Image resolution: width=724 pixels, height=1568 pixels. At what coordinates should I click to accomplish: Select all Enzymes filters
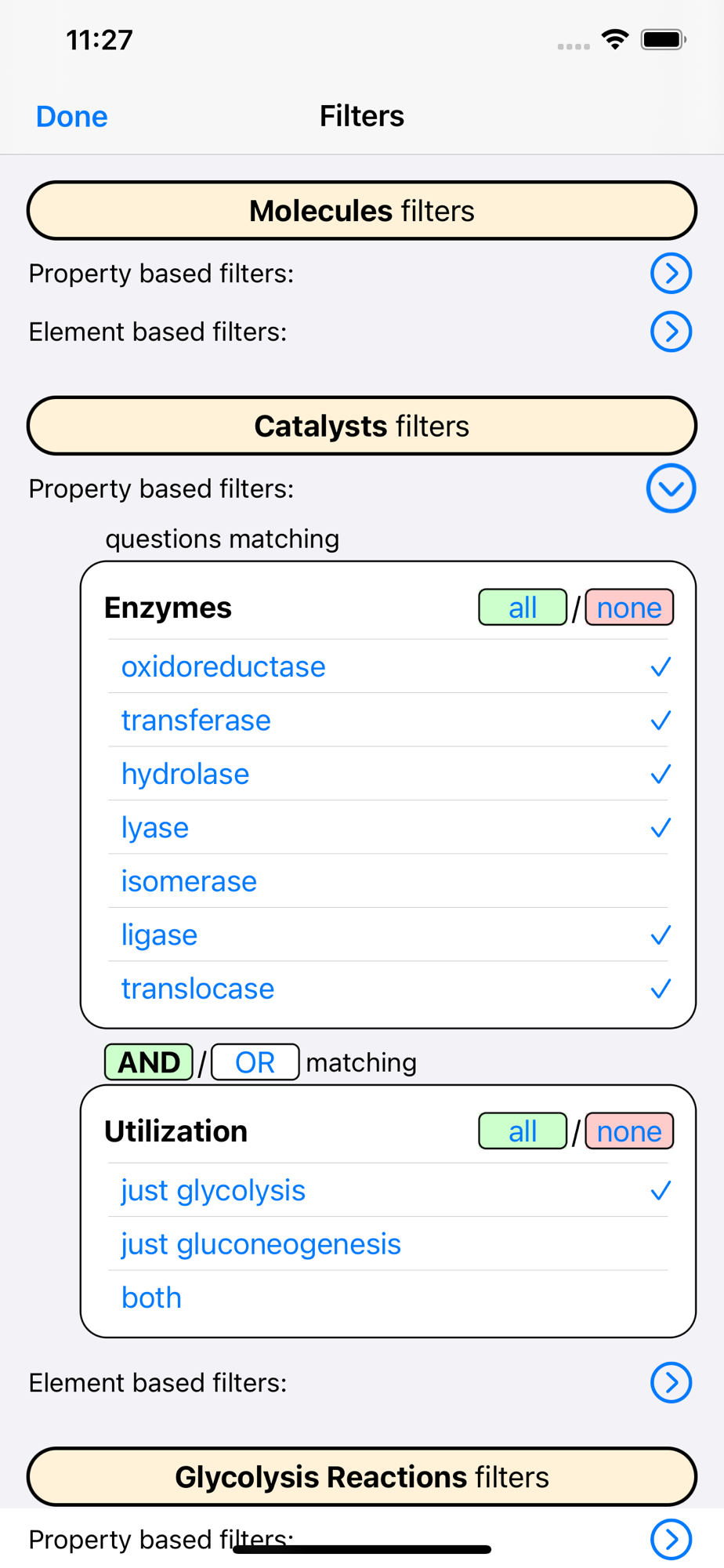point(522,608)
